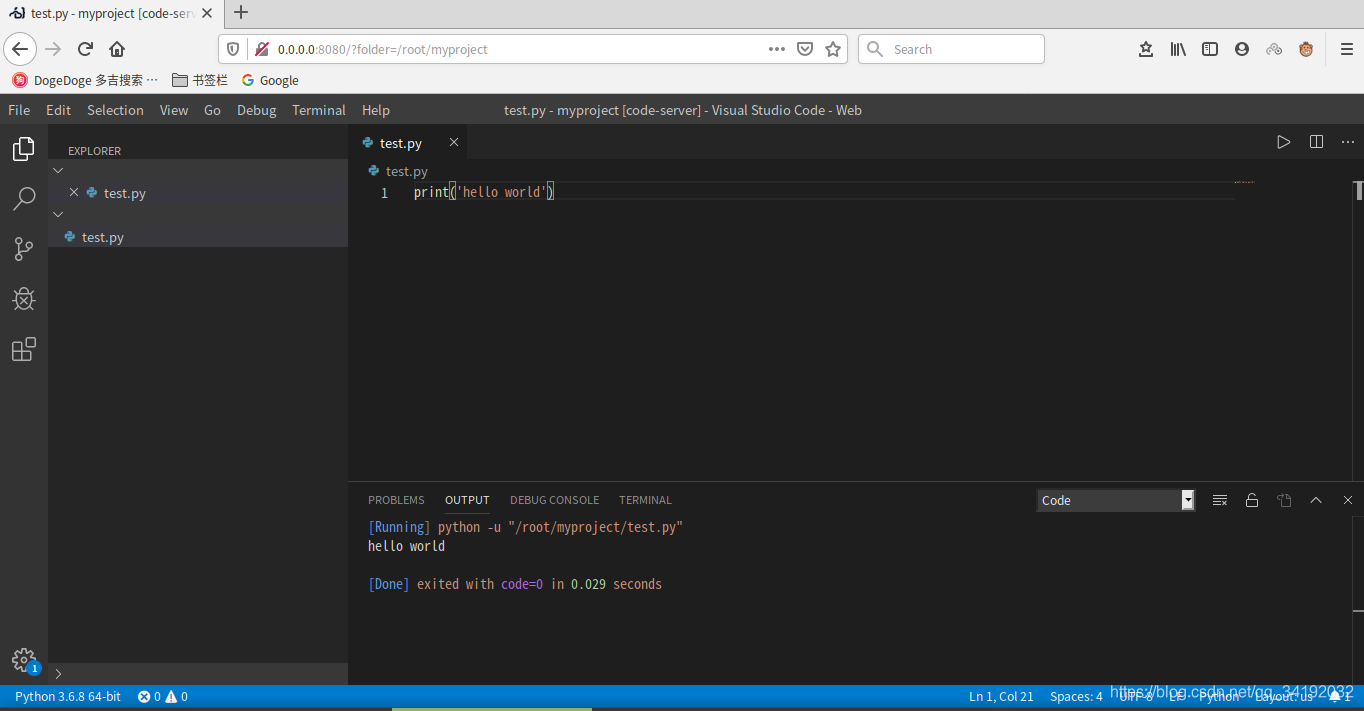This screenshot has width=1364, height=711.
Task: Open the Firefox library icon
Action: (x=1178, y=49)
